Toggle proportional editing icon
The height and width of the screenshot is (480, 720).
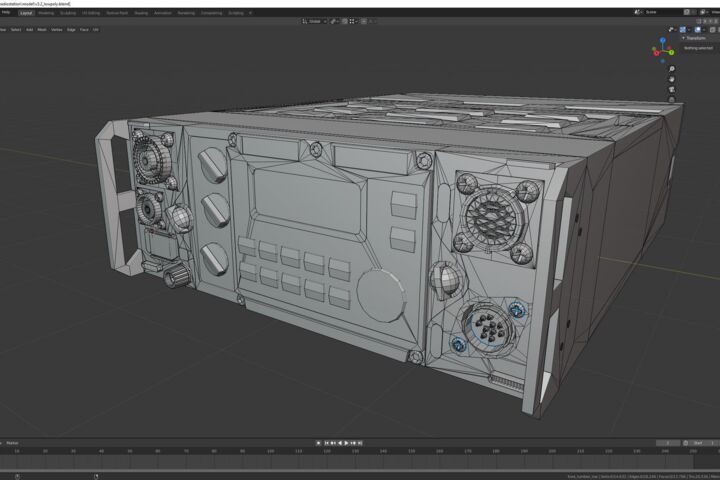tap(364, 21)
